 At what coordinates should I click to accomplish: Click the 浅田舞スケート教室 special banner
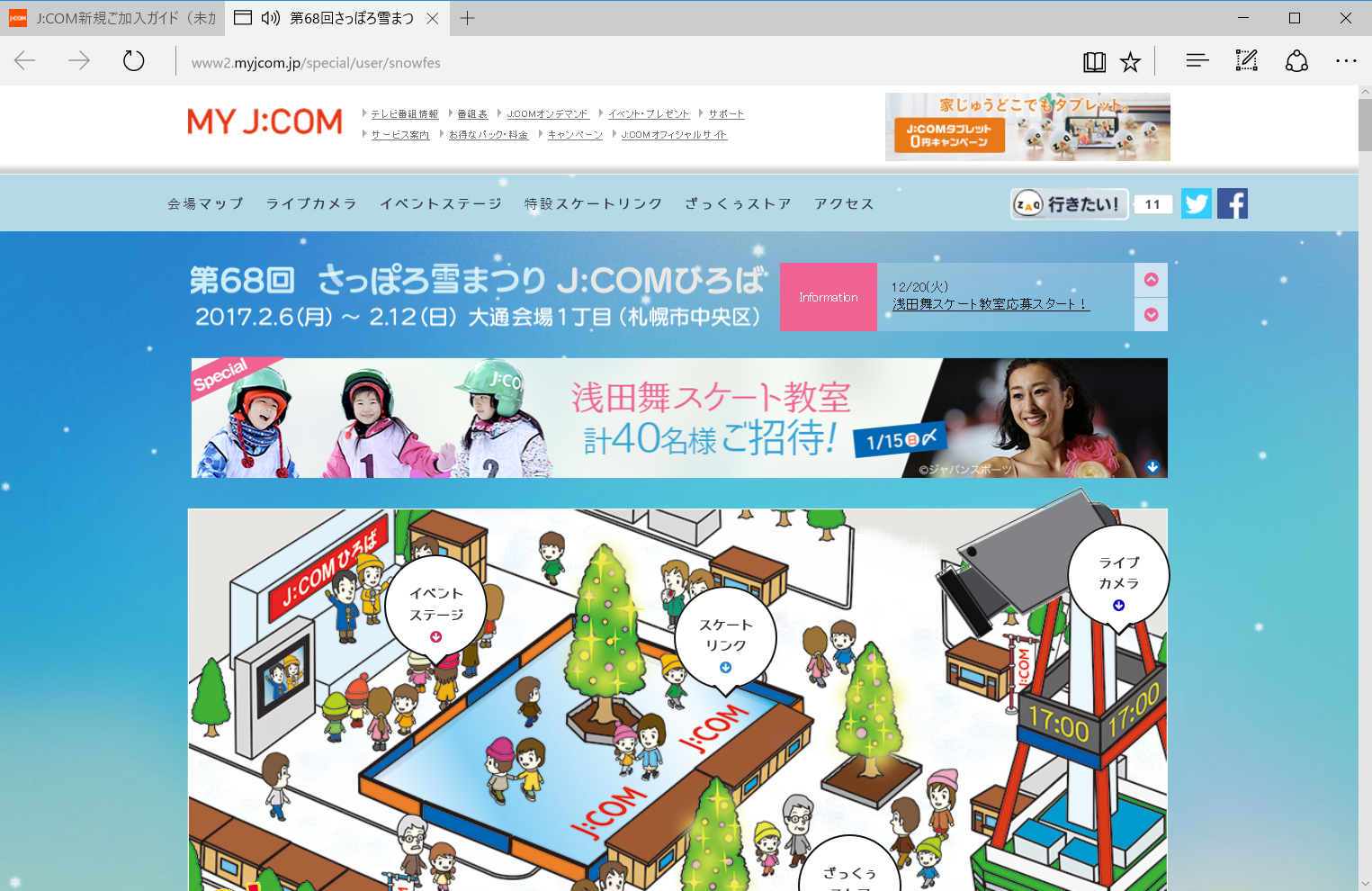679,418
